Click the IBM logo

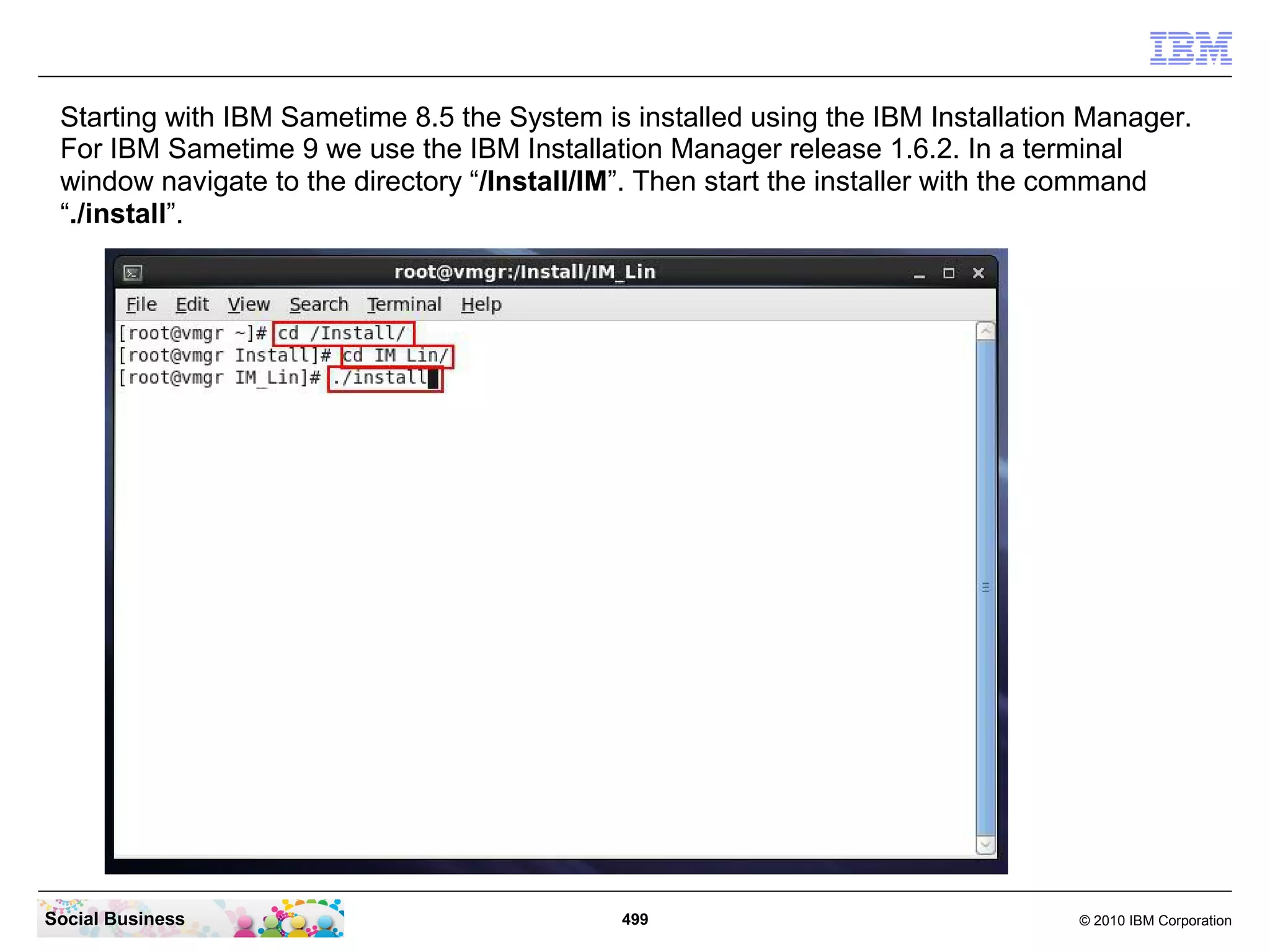(1191, 48)
